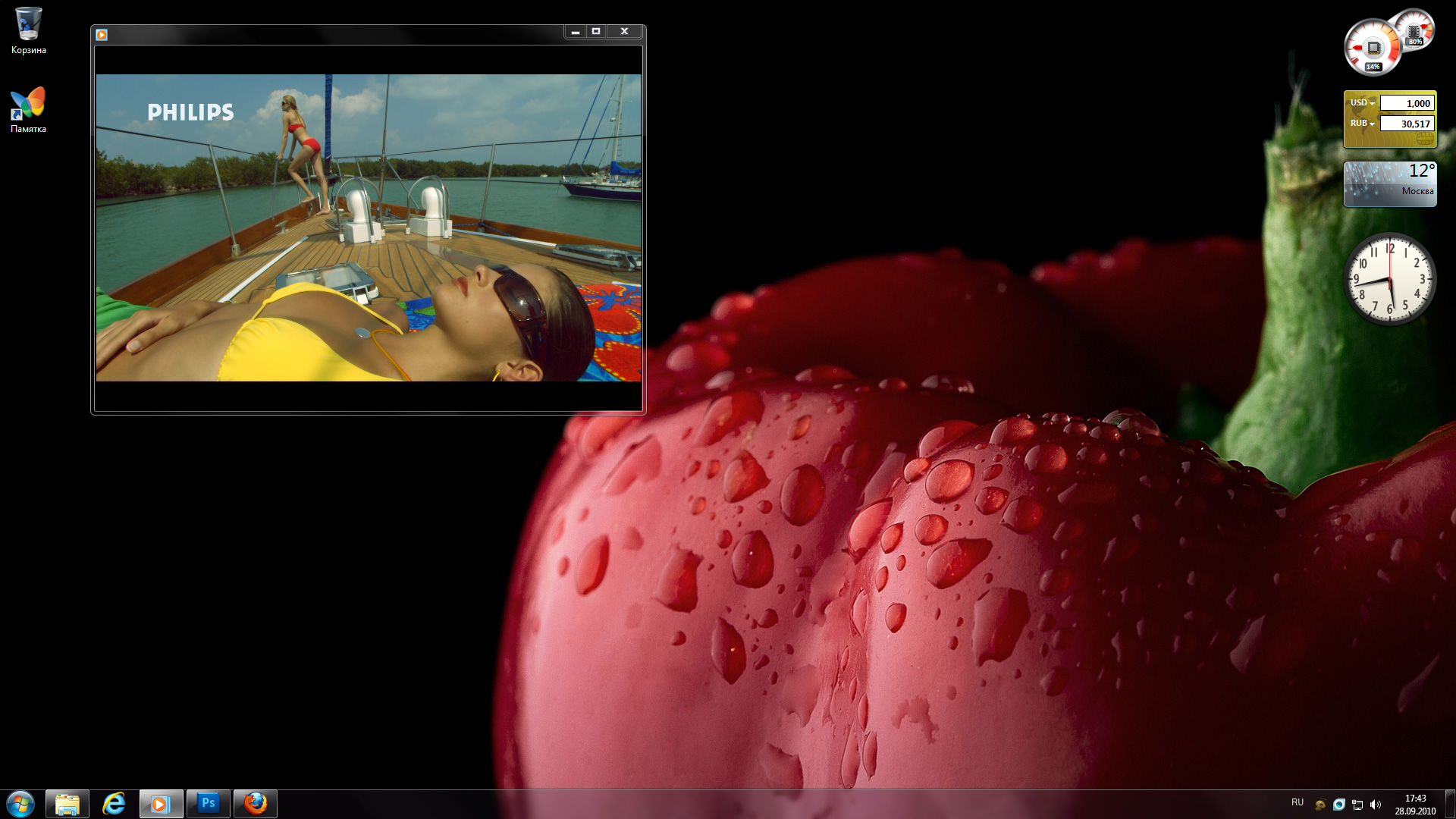
Task: Open the Москва weather gadget
Action: click(1390, 184)
